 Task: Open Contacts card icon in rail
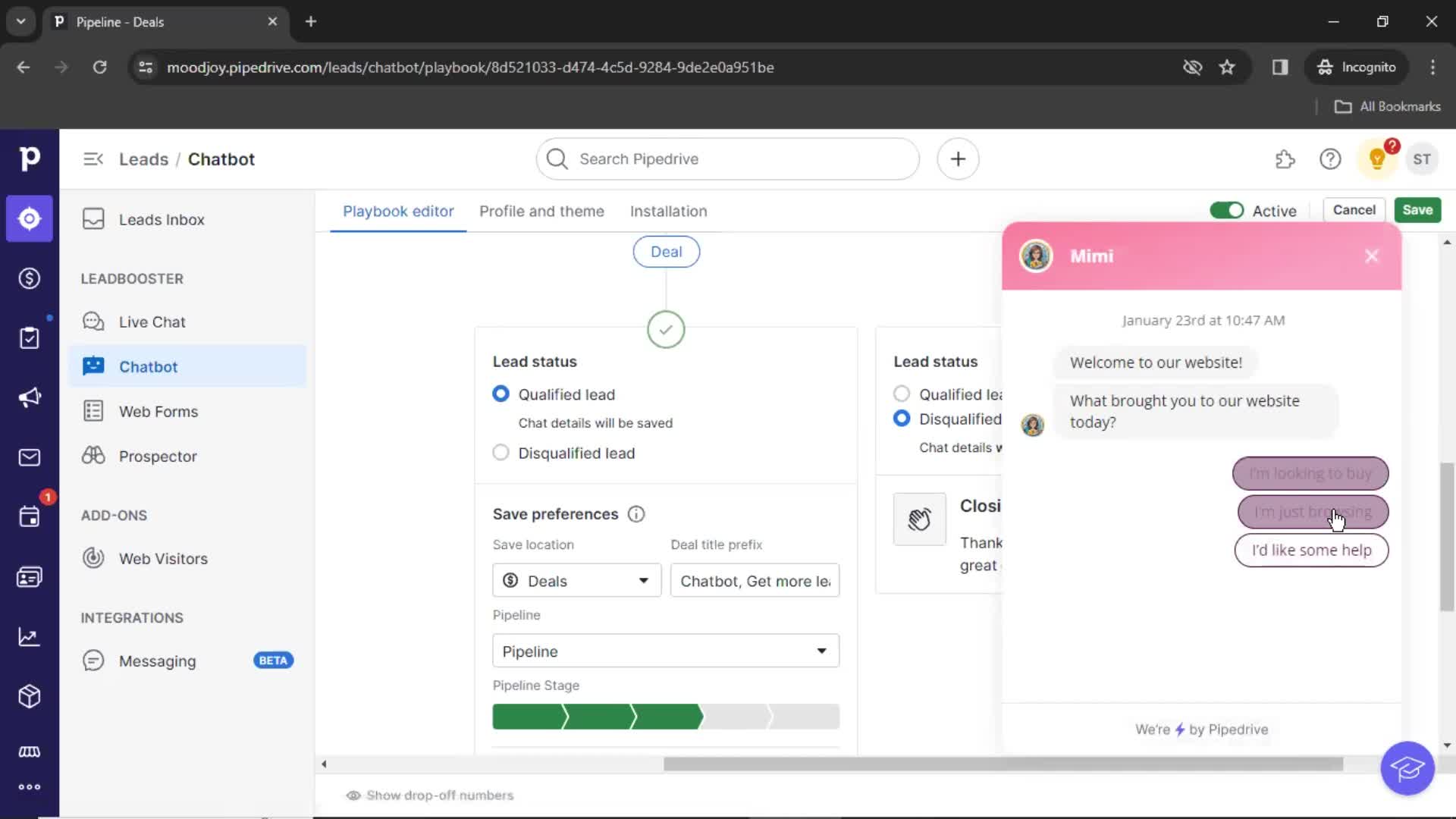point(29,577)
